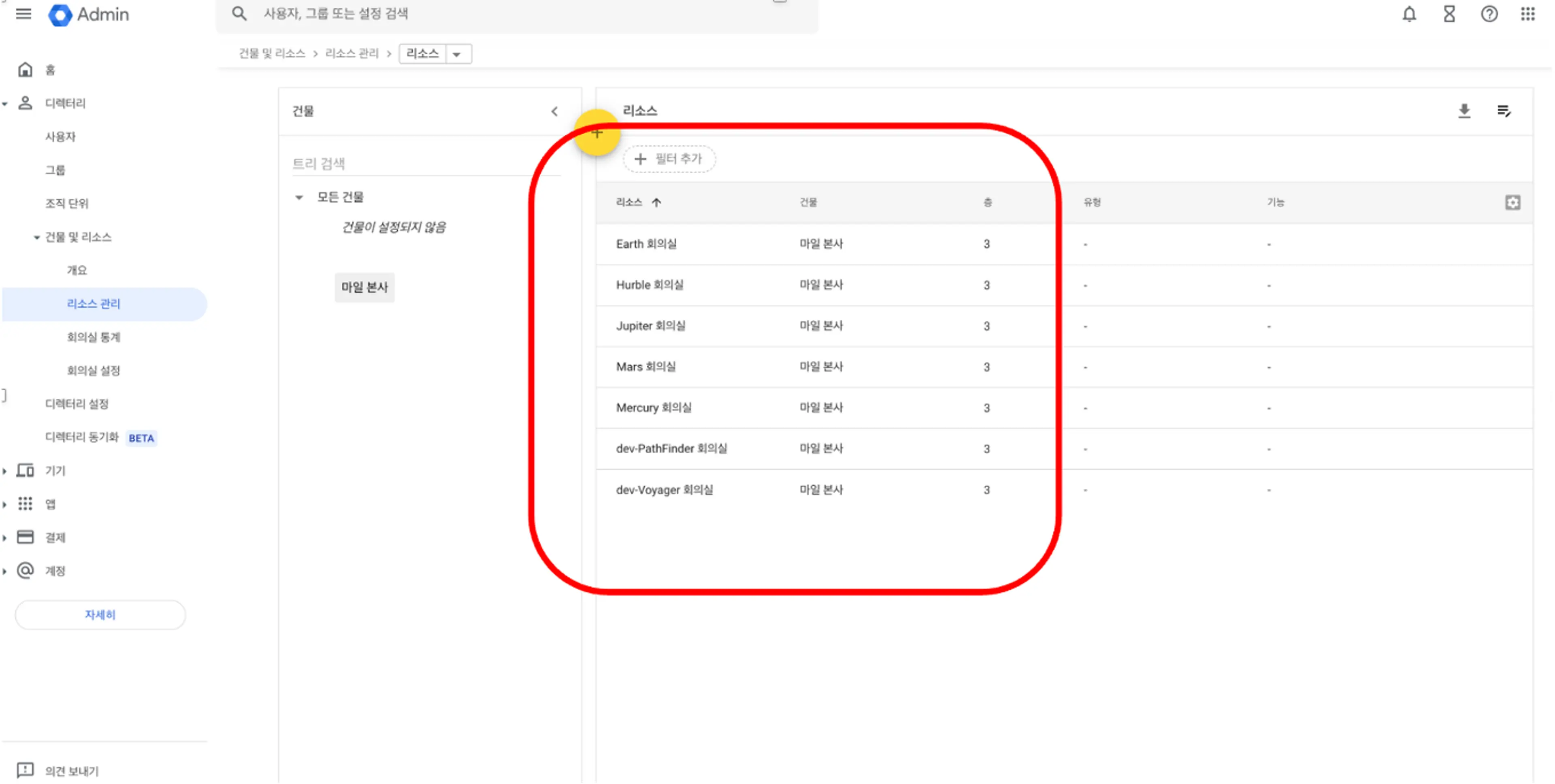The height and width of the screenshot is (784, 1555).
Task: Click the send feedback icon
Action: (x=26, y=770)
